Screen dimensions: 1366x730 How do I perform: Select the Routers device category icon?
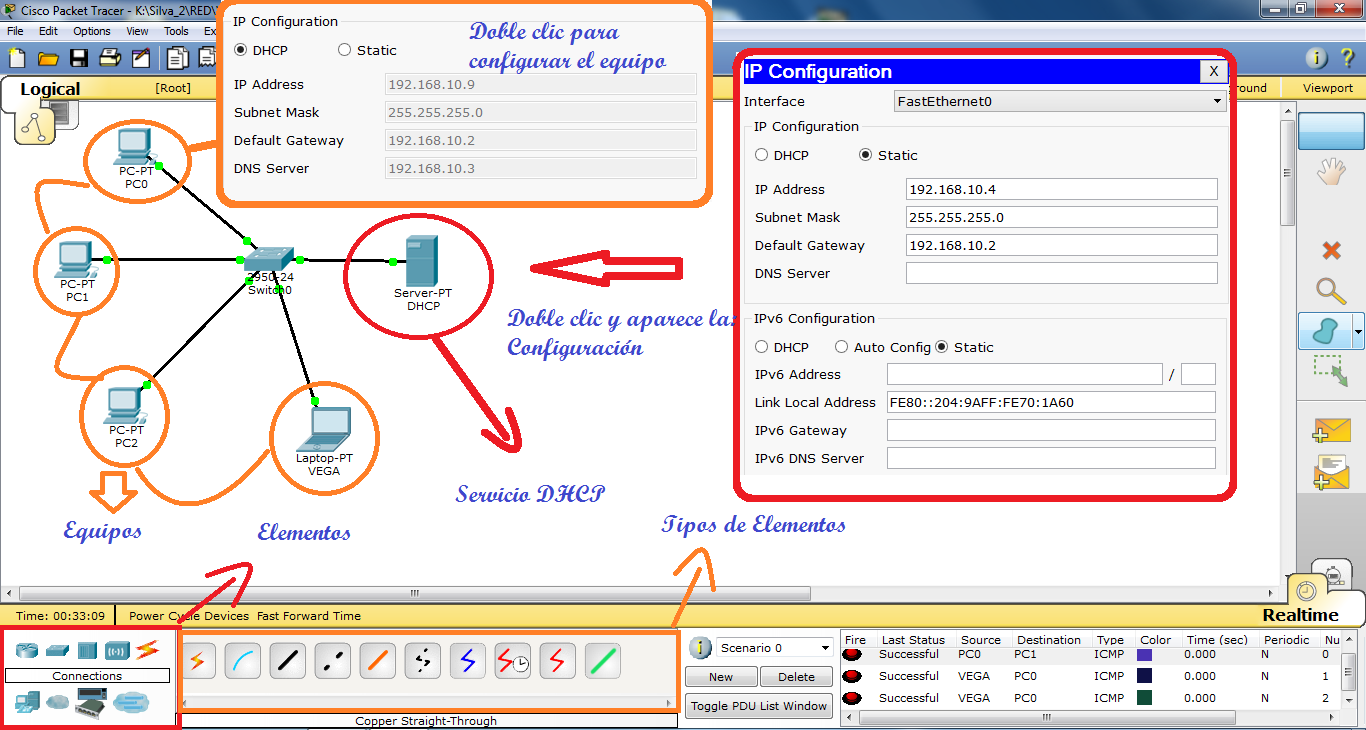coord(27,650)
